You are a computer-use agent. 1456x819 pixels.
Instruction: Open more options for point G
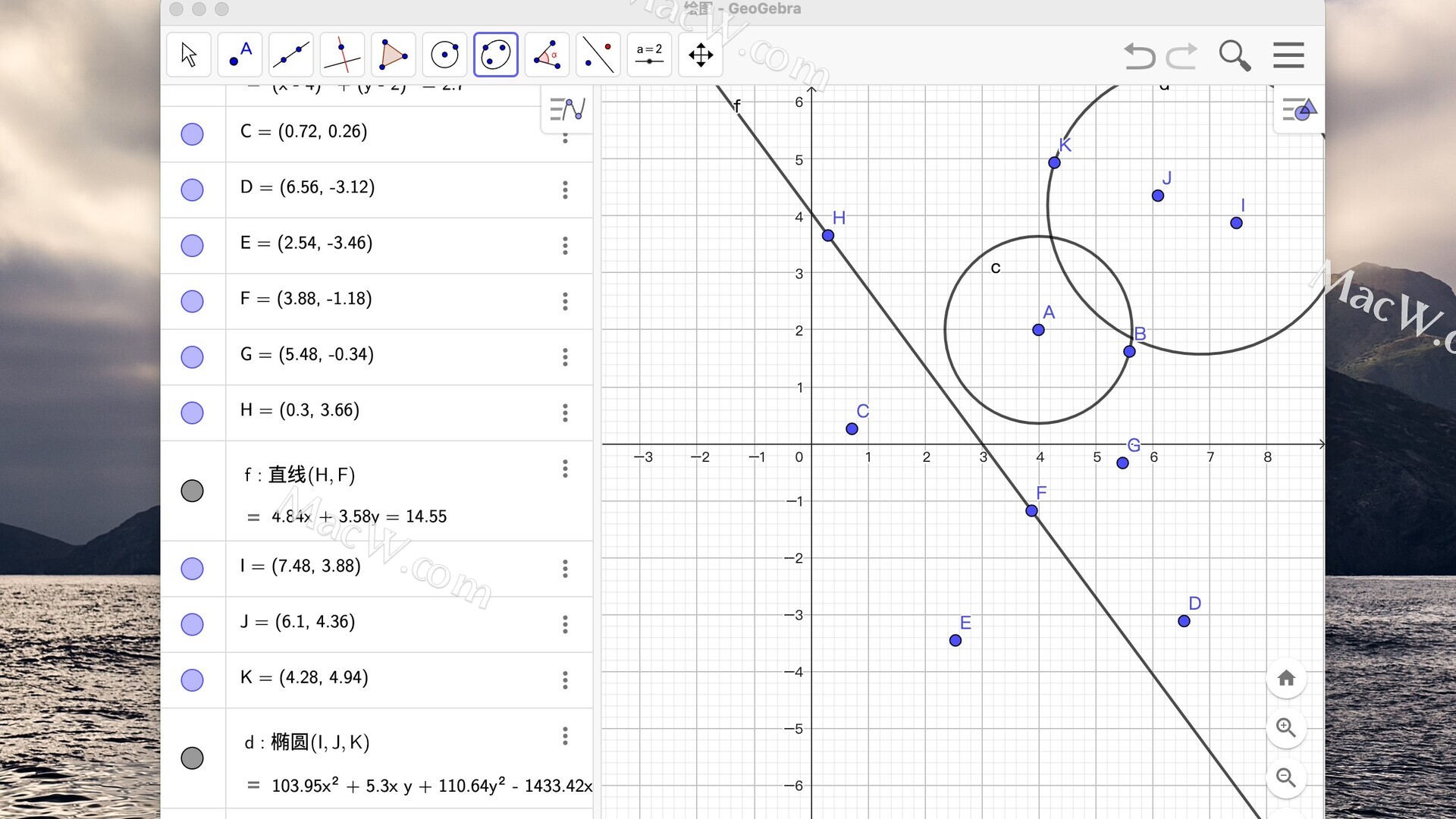[565, 357]
